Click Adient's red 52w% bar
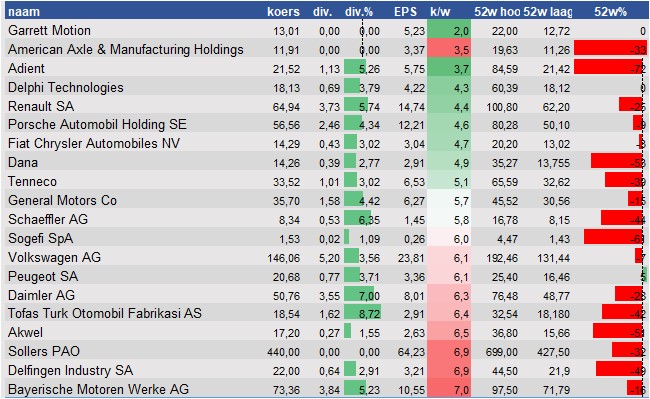The width and height of the screenshot is (650, 399). 609,68
